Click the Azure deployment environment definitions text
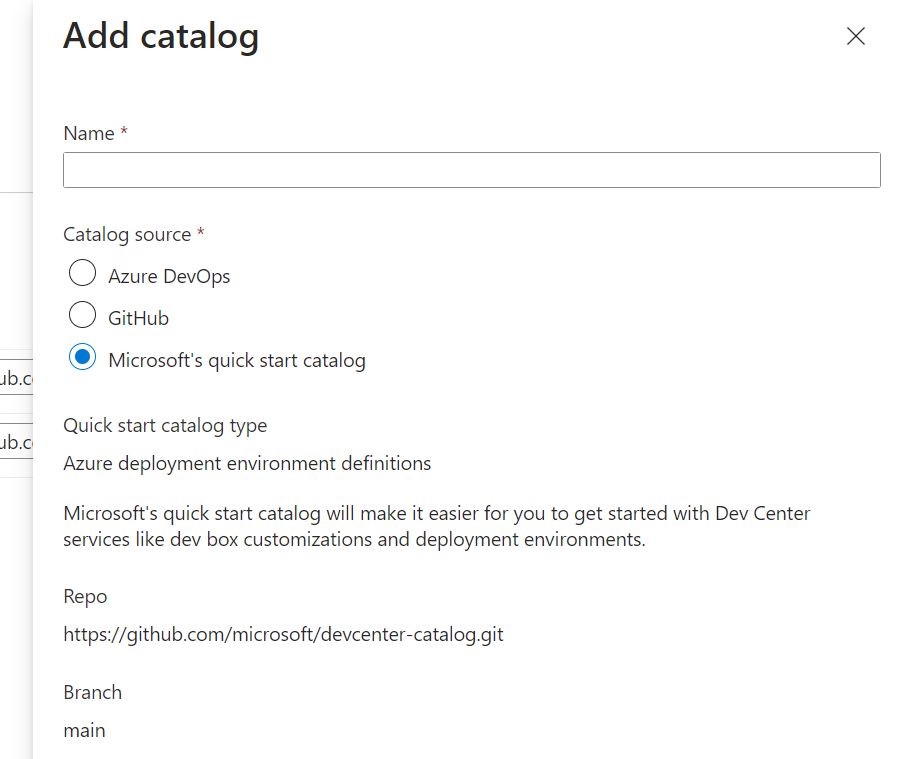This screenshot has height=759, width=903. 247,463
